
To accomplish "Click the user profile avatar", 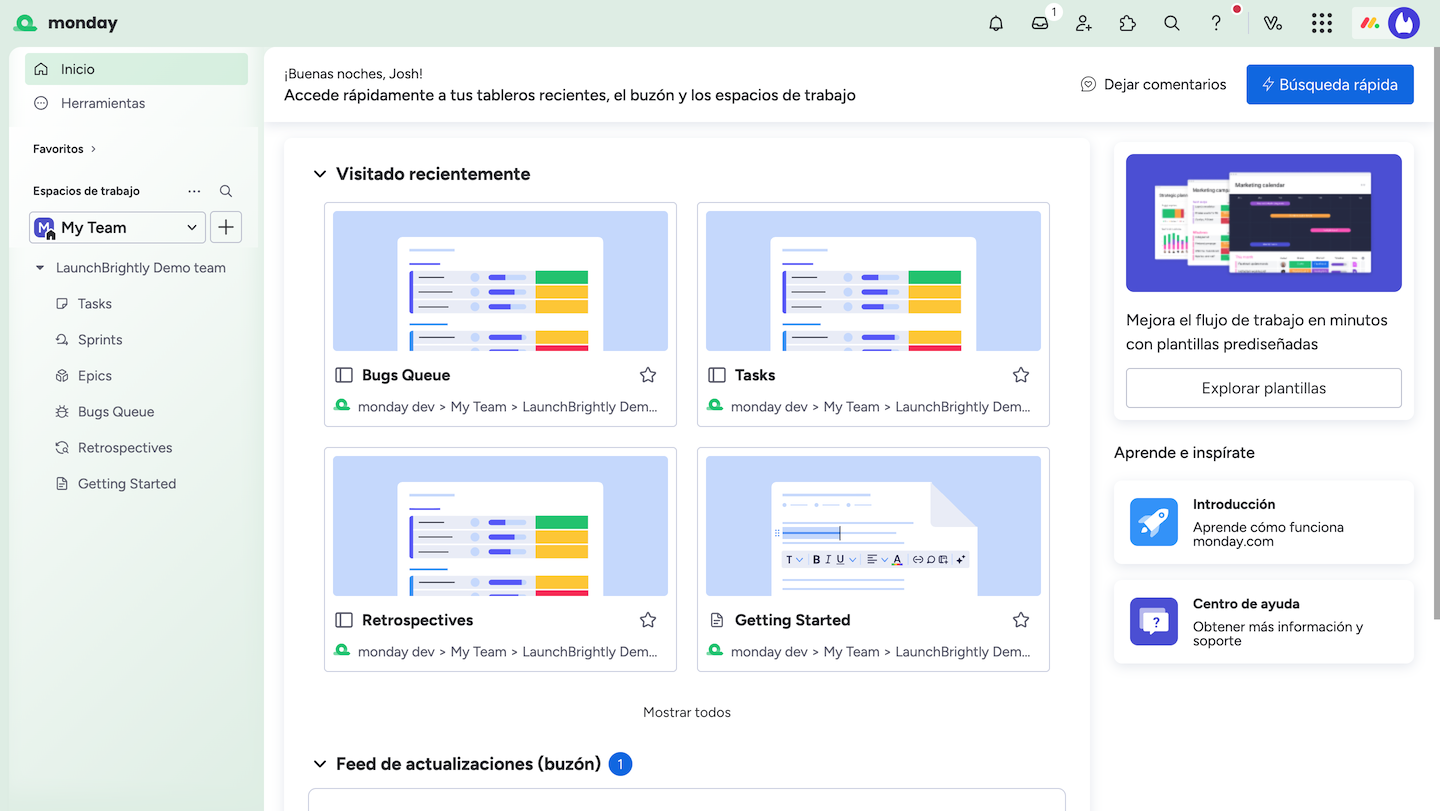I will coord(1404,23).
